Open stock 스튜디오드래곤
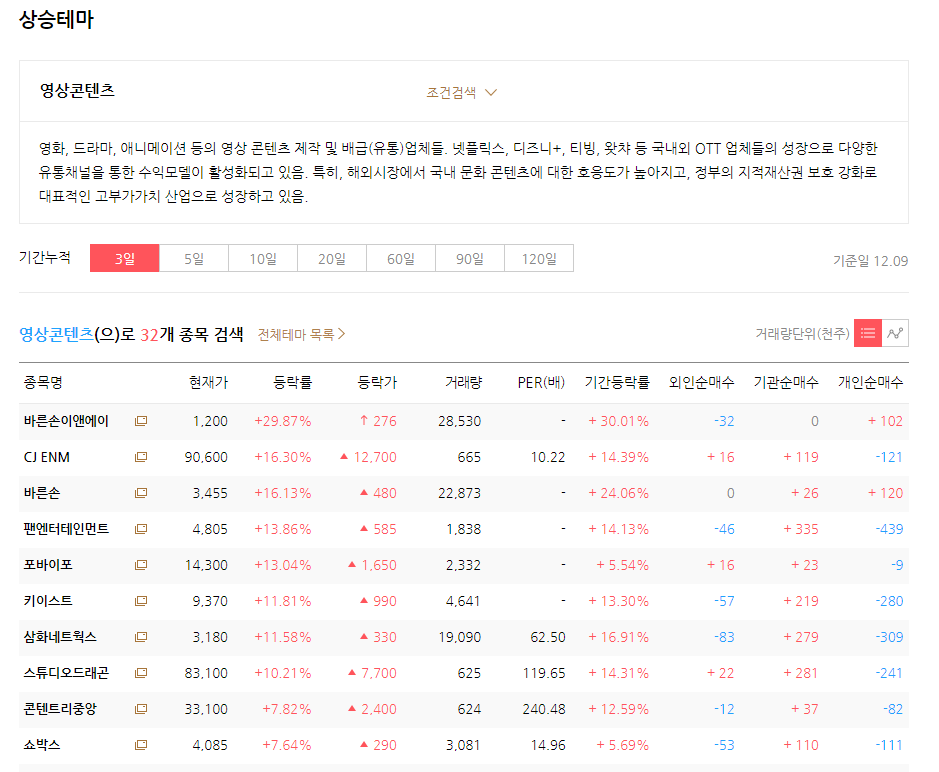 (66, 673)
